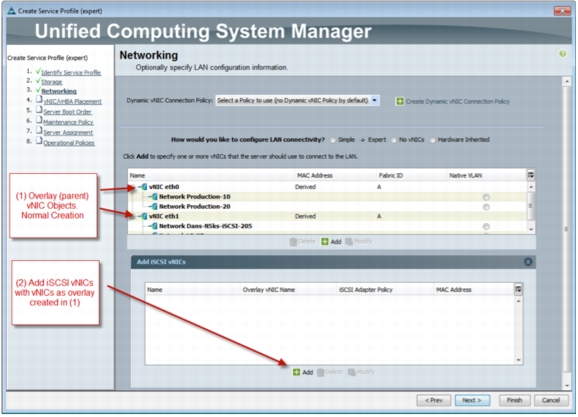578x417 pixels.
Task: Click the vNIC eth0 adapter icon
Action: (144, 187)
